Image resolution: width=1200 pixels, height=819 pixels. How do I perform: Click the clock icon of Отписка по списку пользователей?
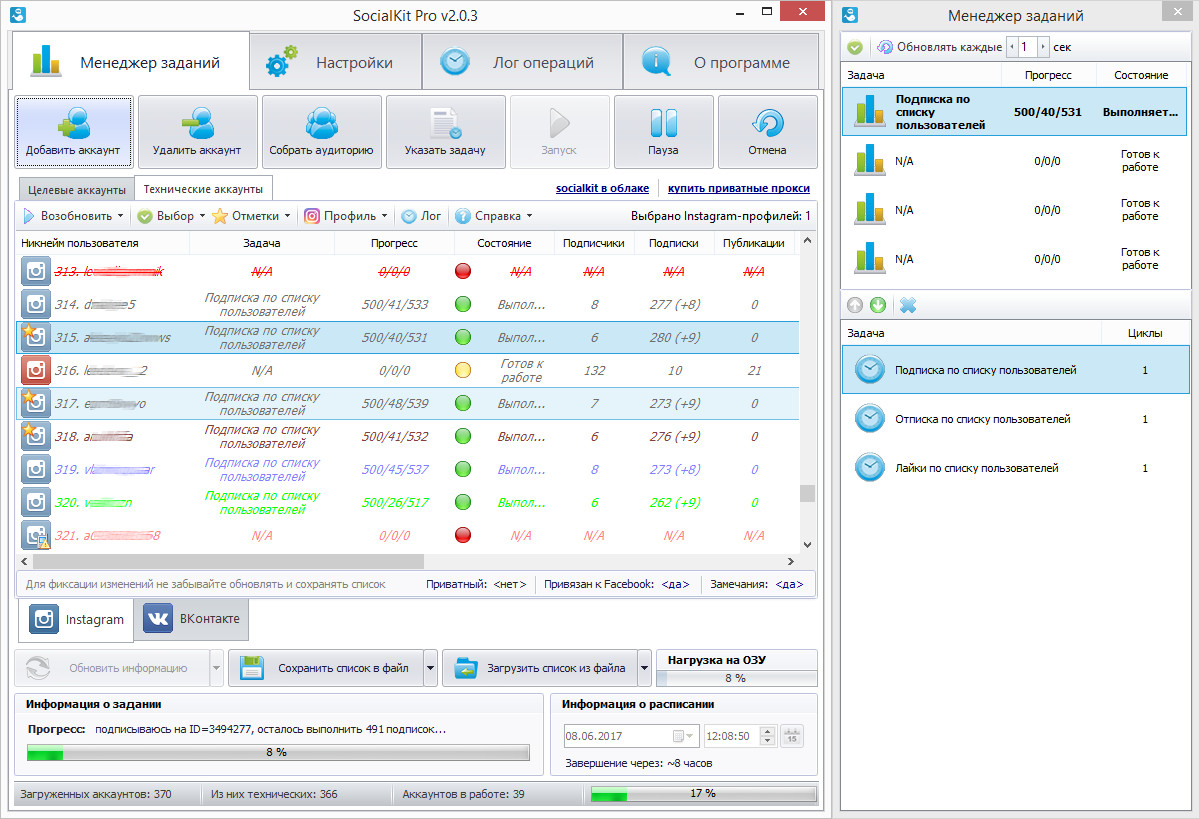tap(870, 419)
